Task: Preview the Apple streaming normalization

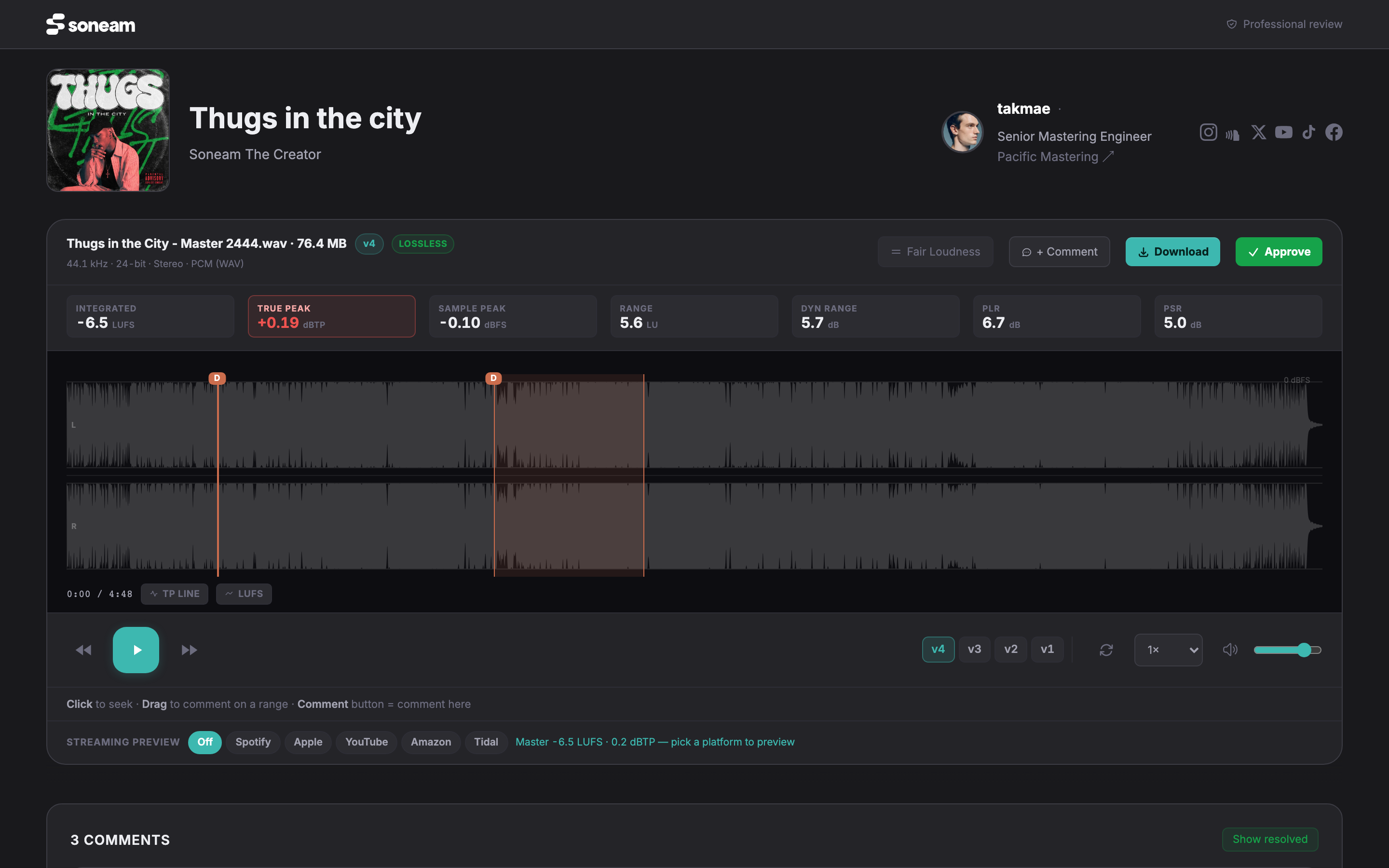Action: point(308,742)
